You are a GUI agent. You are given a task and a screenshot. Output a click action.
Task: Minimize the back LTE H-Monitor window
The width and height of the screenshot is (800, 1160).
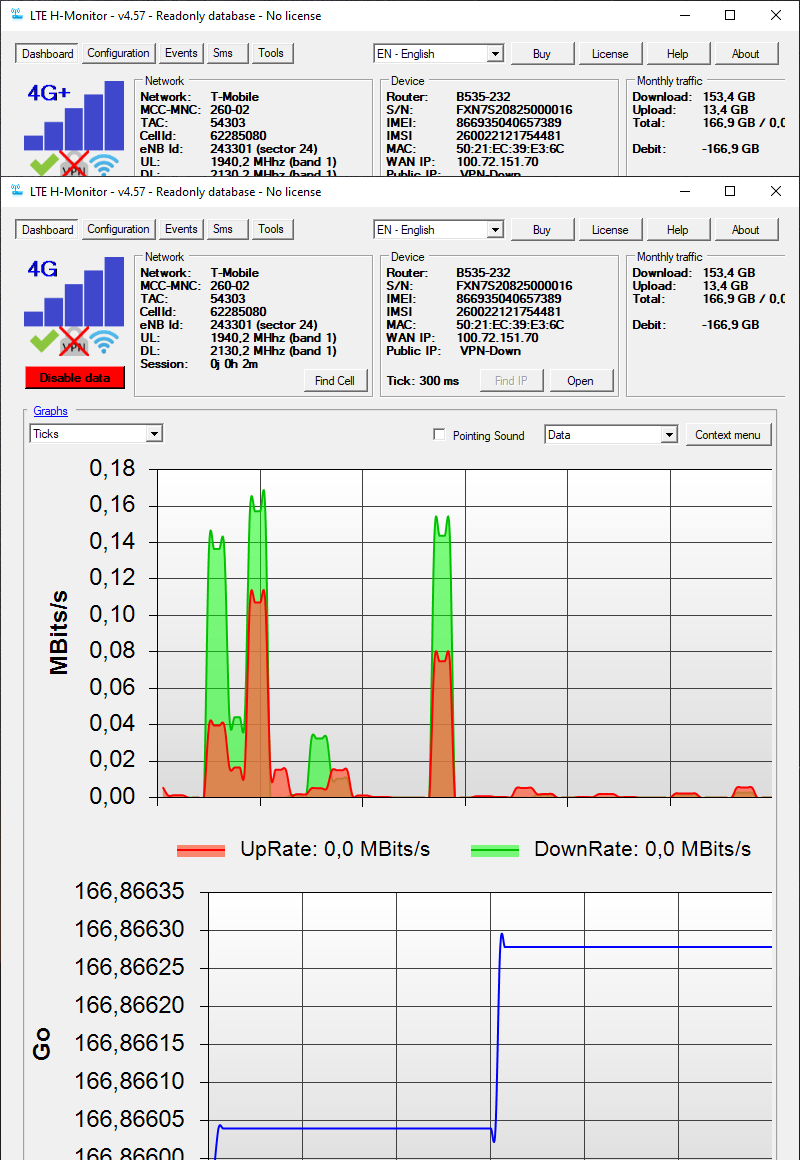[x=685, y=15]
